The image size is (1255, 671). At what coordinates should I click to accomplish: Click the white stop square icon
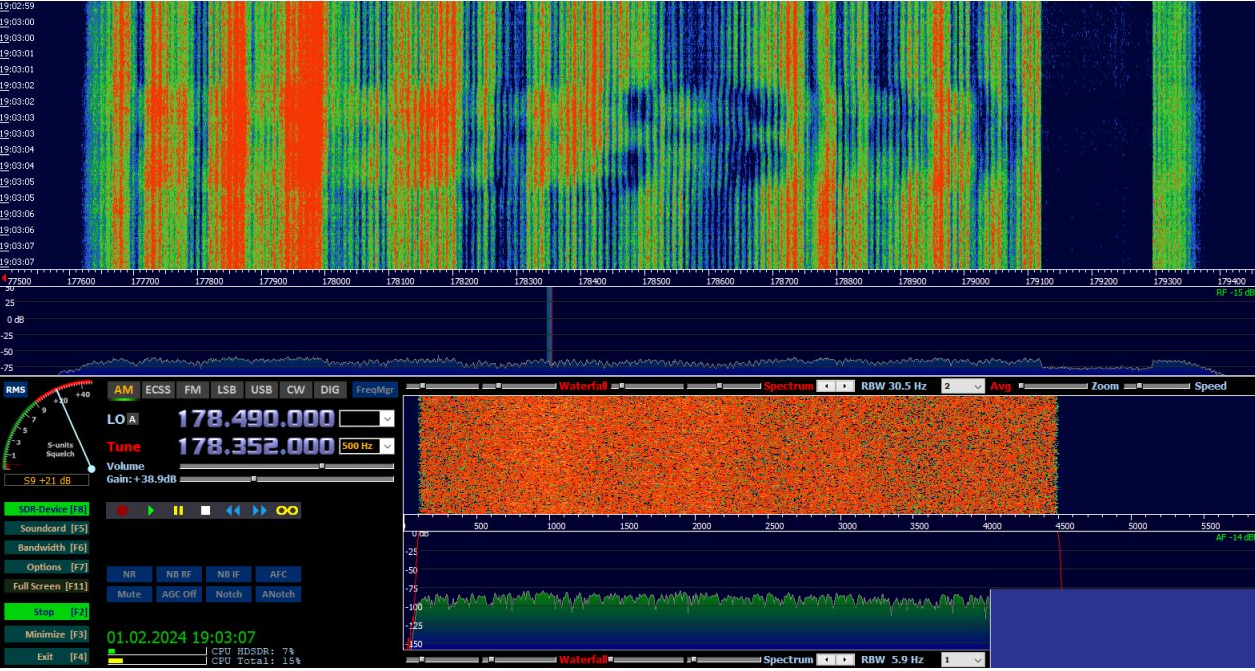(205, 510)
